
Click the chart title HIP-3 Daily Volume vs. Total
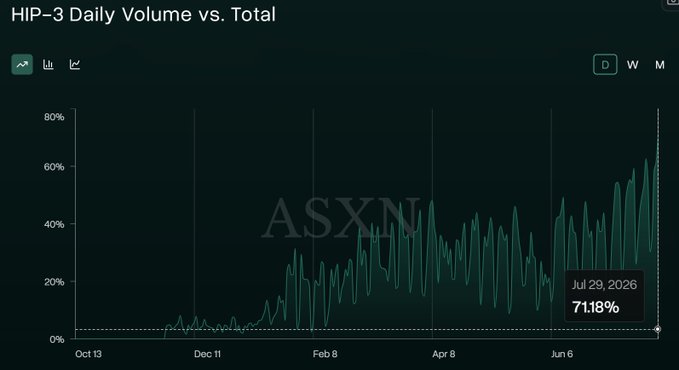click(x=143, y=14)
